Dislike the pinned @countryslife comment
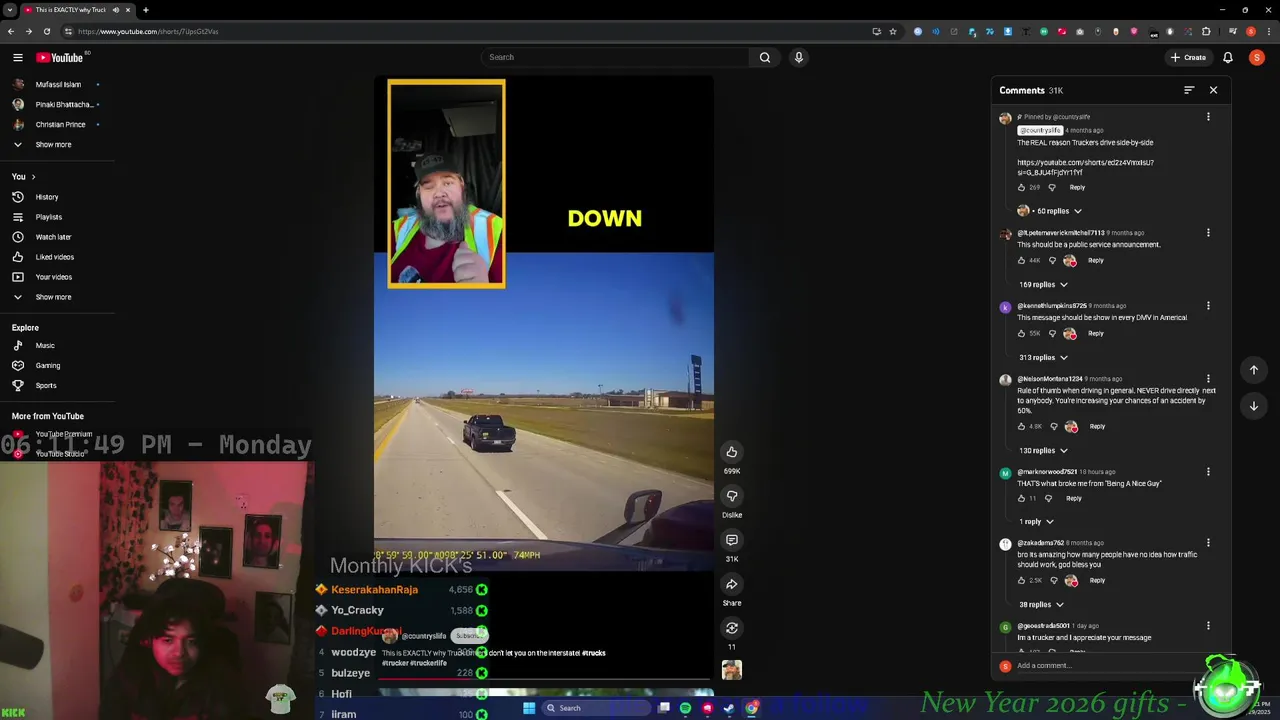Image resolution: width=1280 pixels, height=720 pixels. point(1051,187)
